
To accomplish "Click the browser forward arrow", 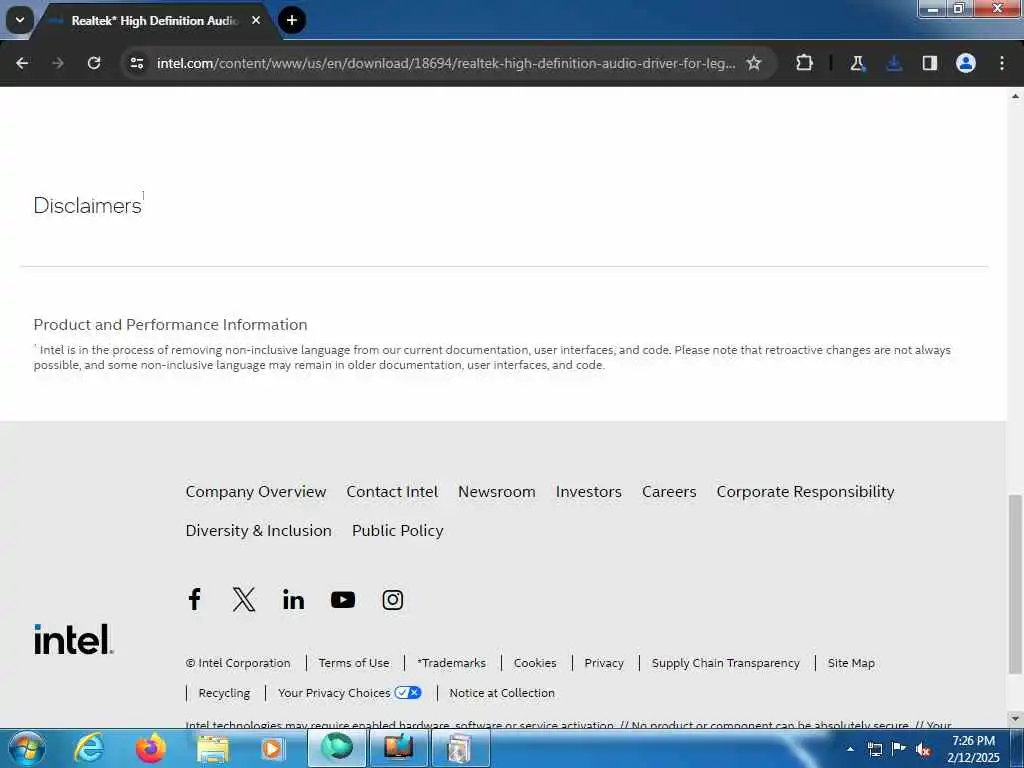I will (x=57, y=63).
